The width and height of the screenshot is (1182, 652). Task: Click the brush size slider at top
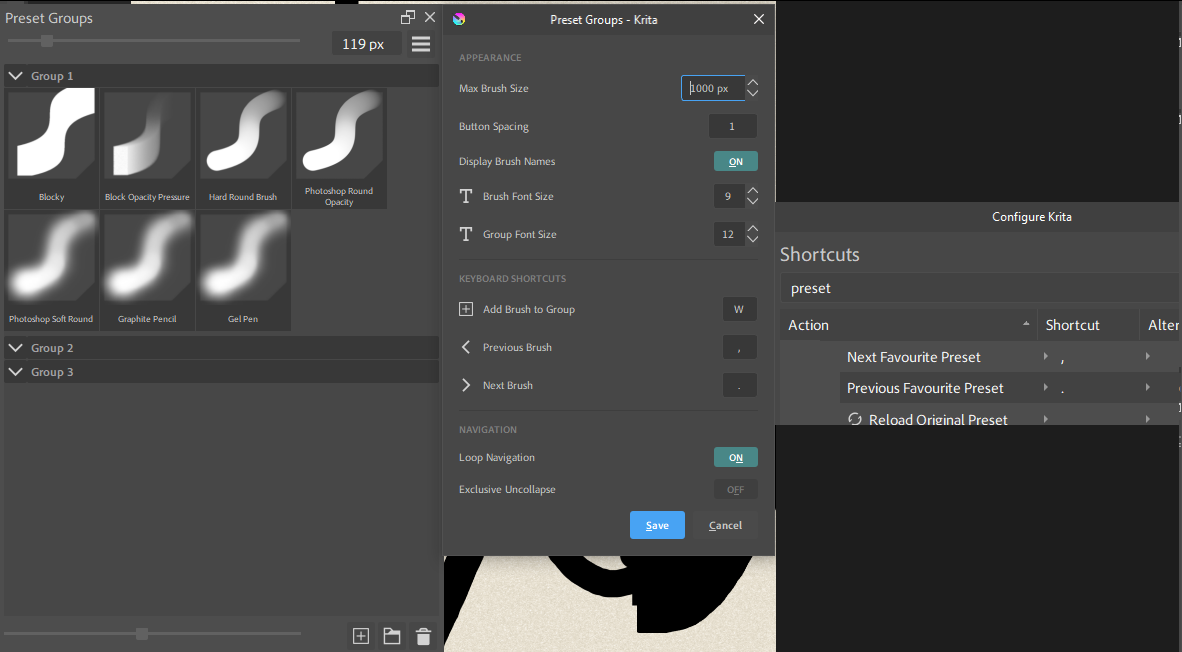coord(47,41)
